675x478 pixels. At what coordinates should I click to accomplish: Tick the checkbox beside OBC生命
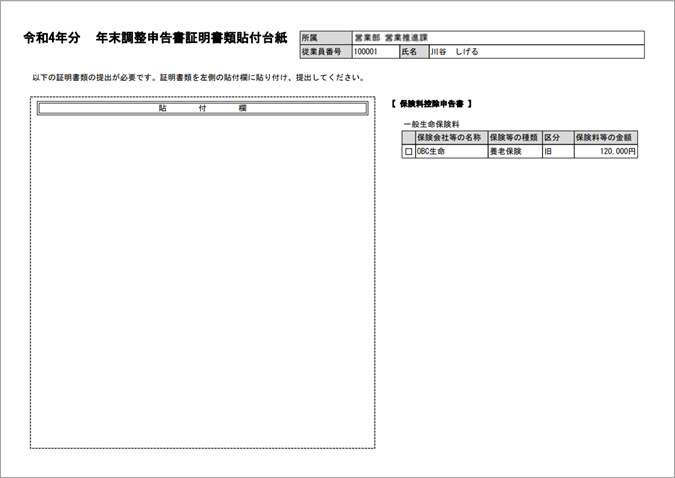(x=408, y=152)
